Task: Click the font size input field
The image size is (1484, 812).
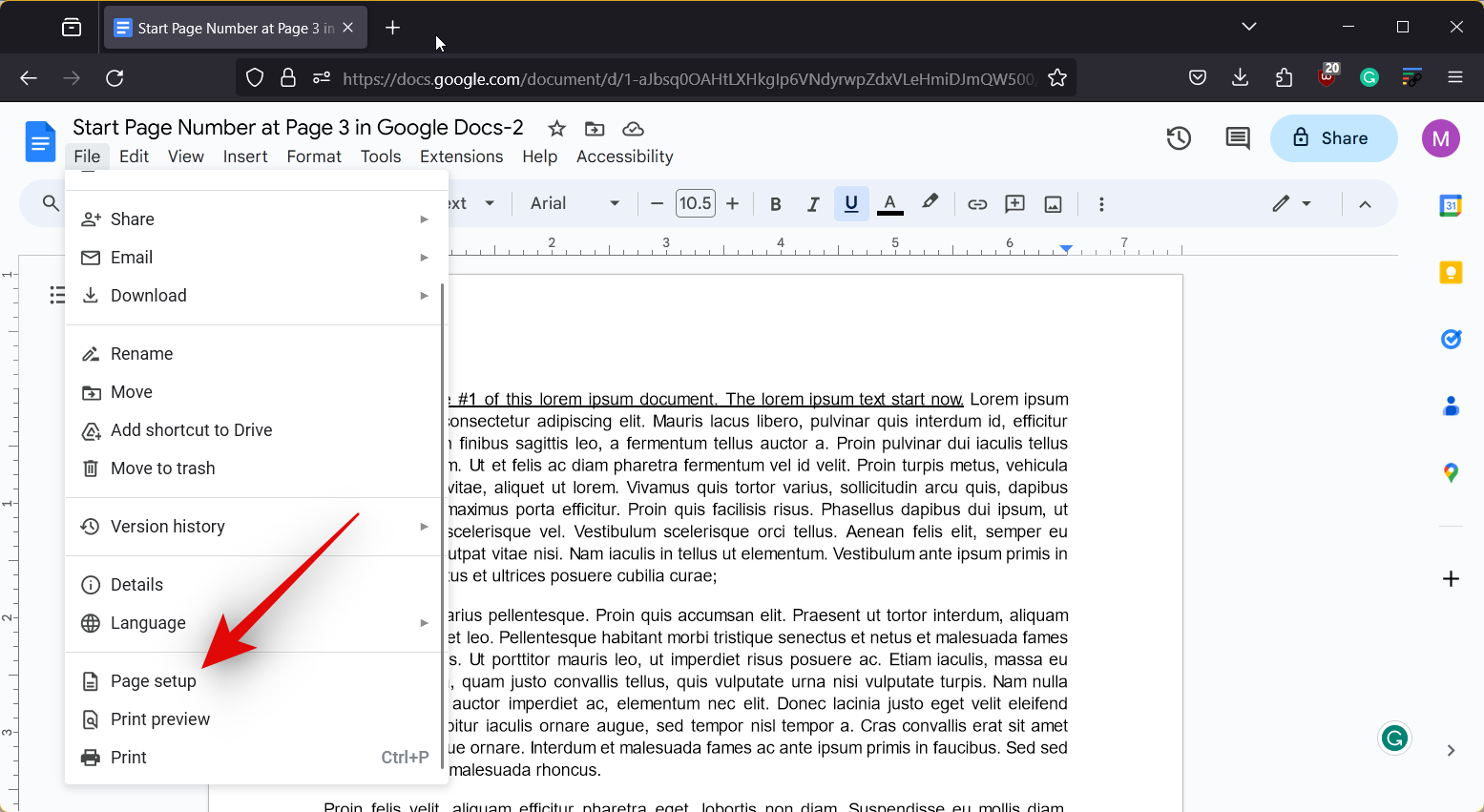Action: (x=695, y=203)
